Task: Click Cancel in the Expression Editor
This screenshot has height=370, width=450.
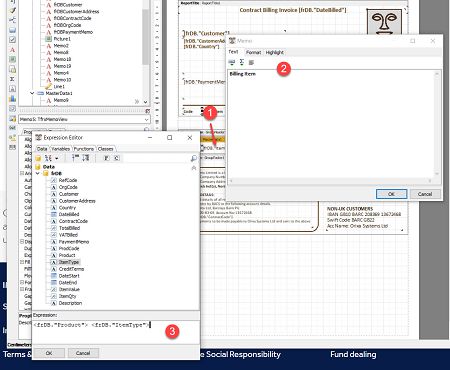Action: (x=83, y=353)
